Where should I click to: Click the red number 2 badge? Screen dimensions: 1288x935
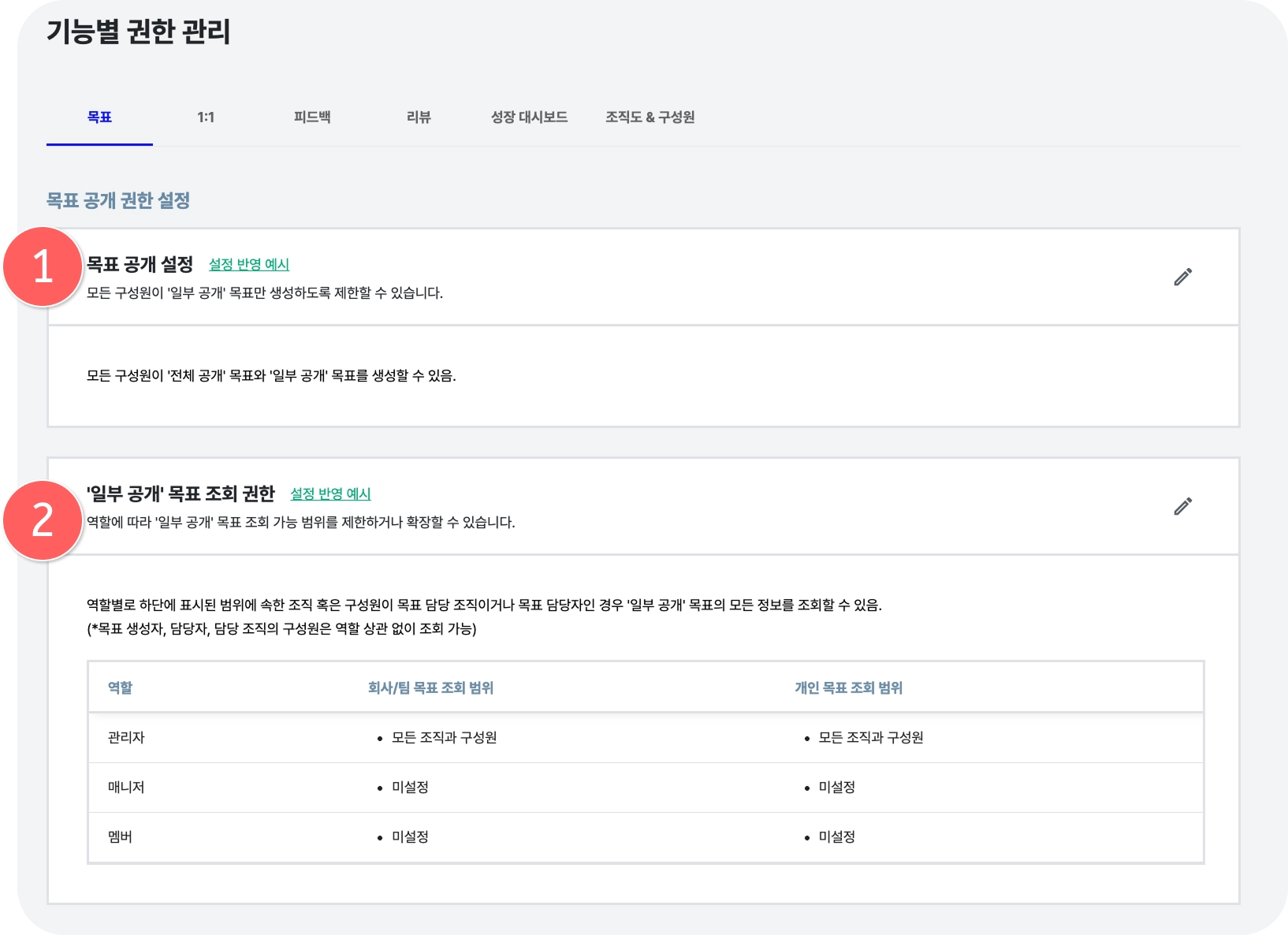pos(43,520)
